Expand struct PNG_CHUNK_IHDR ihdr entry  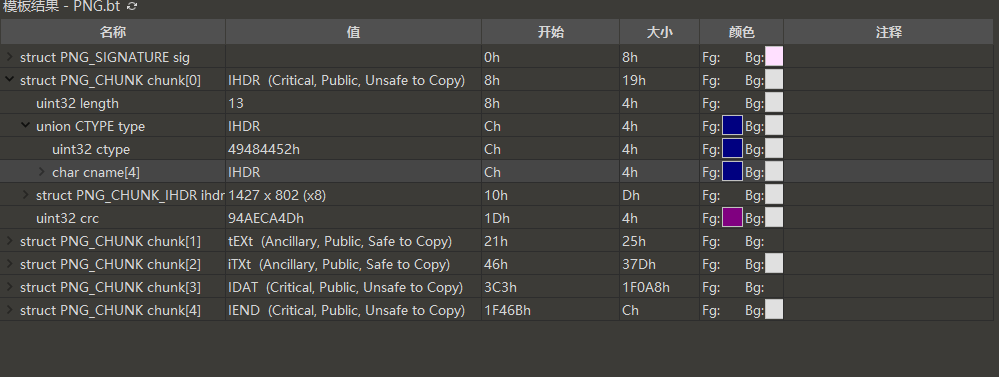pyautogui.click(x=26, y=195)
